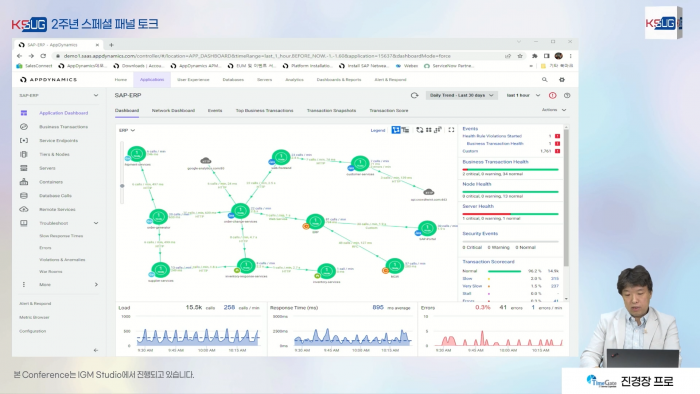Switch to the Network Dashboard tab
Viewport: 700px width, 394px height.
pyautogui.click(x=173, y=111)
